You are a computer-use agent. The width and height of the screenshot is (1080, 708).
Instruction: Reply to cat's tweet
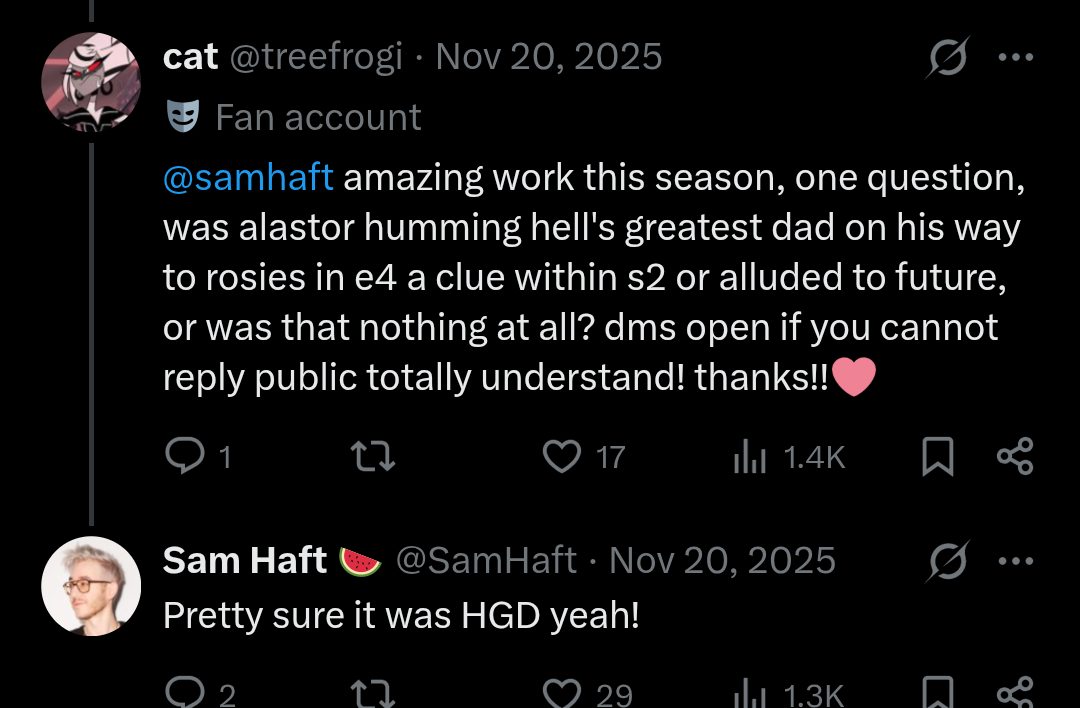[x=185, y=457]
